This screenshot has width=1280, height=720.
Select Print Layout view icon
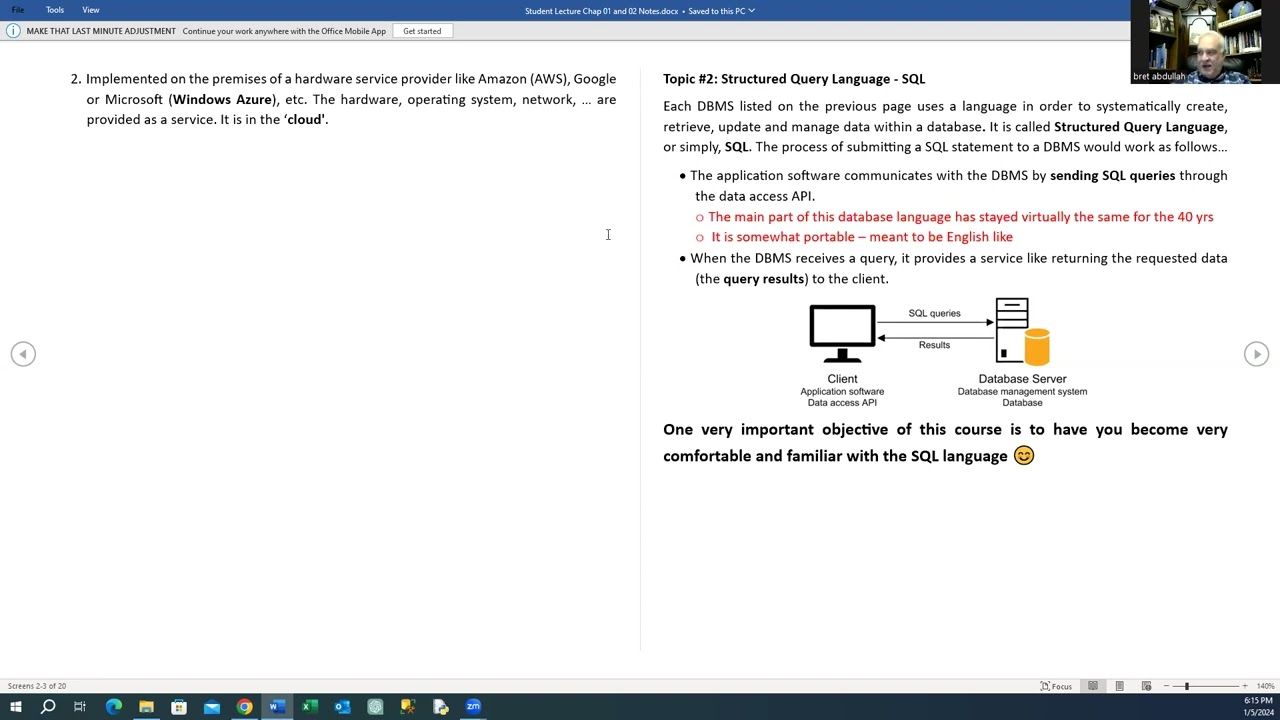pyautogui.click(x=1120, y=686)
